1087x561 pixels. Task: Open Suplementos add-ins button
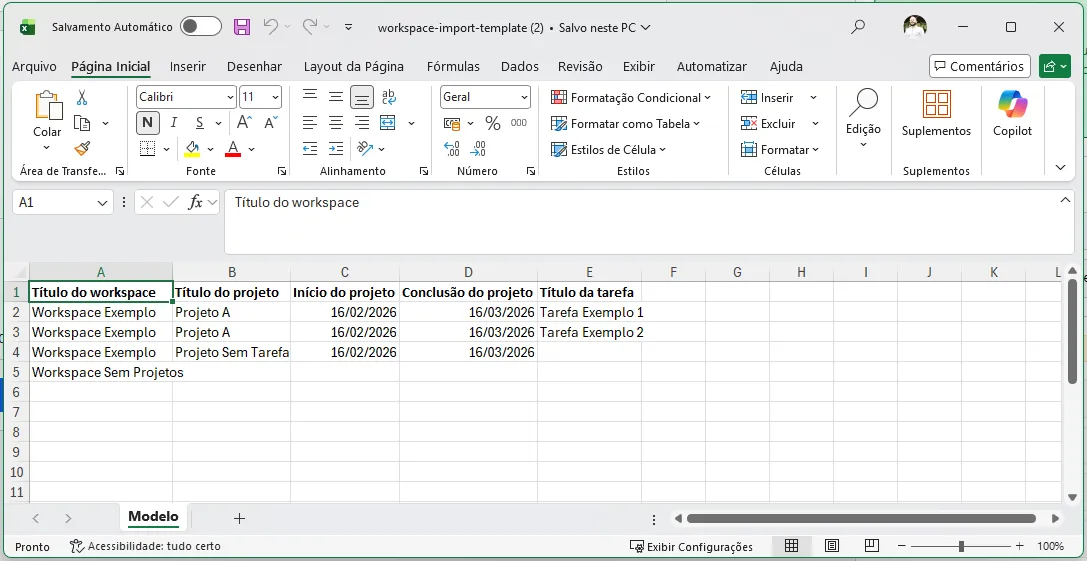tap(936, 114)
